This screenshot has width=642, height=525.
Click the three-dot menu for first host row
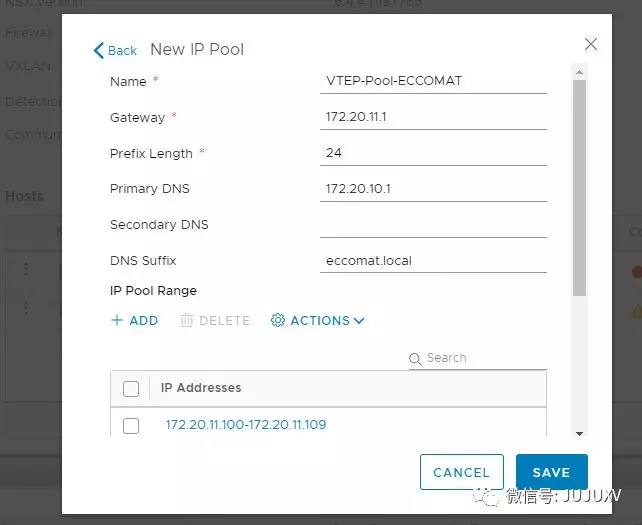coord(26,269)
